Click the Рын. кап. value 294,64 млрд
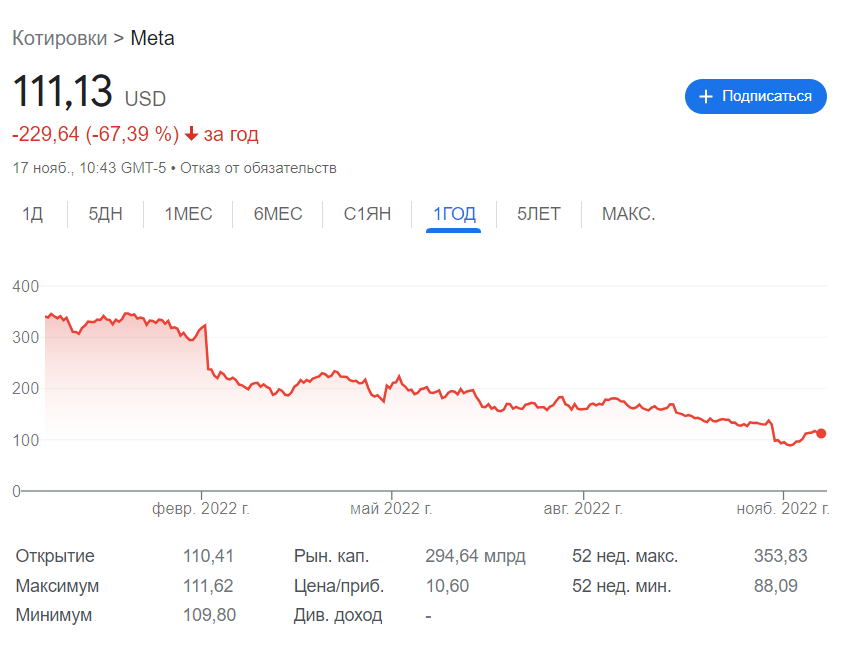 tap(475, 556)
